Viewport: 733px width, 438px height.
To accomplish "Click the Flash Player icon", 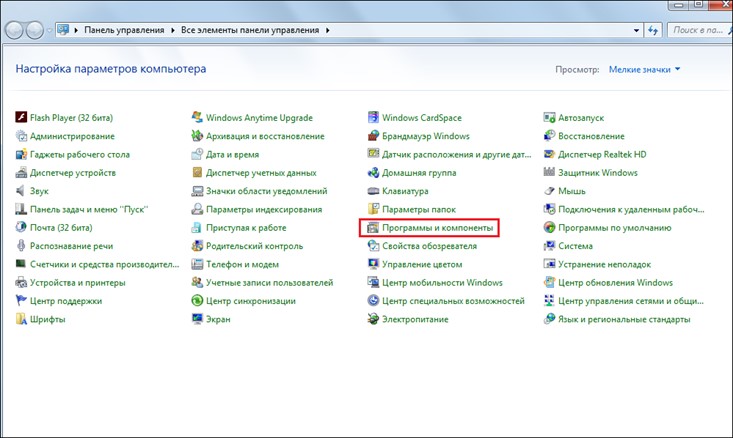I will pyautogui.click(x=22, y=118).
